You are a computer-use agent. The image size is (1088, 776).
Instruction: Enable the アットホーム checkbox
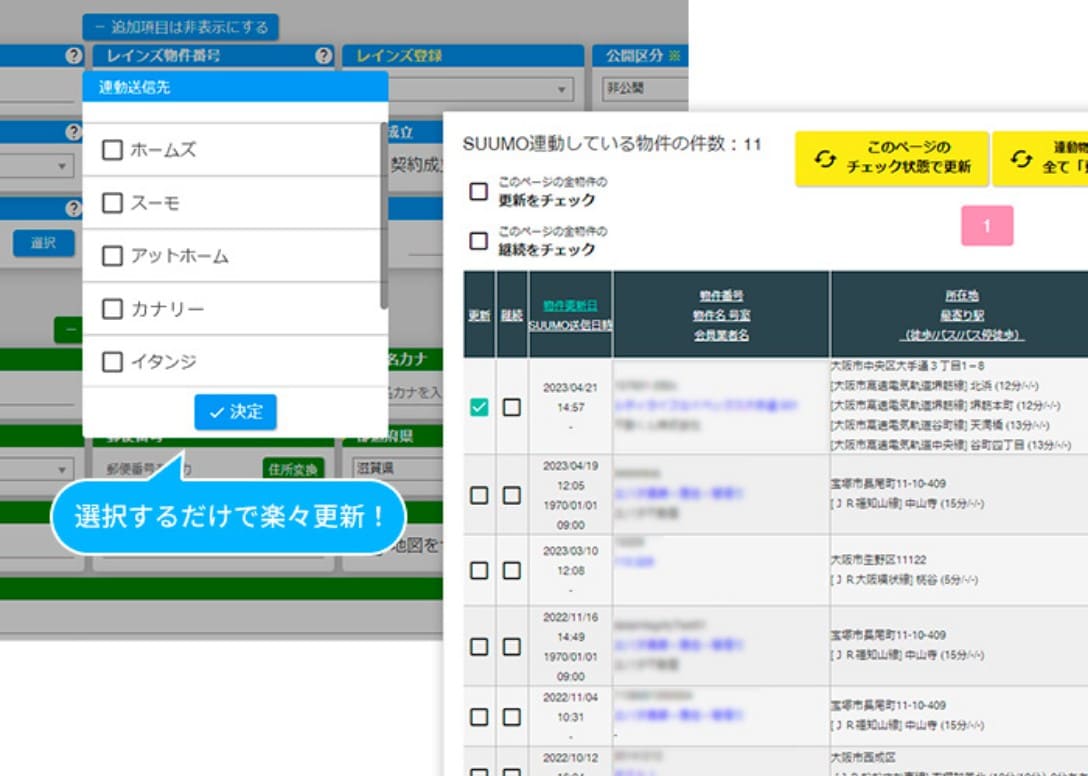point(112,255)
